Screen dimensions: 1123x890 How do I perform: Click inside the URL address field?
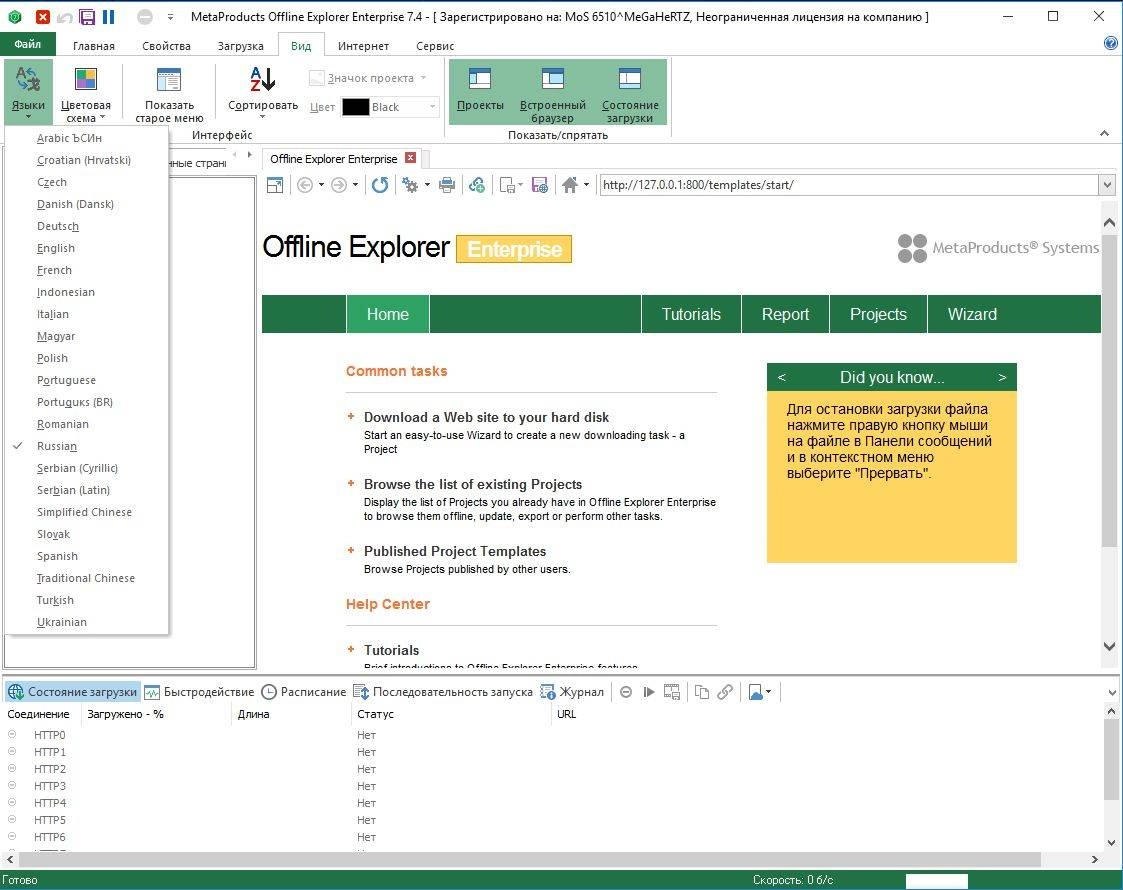pos(849,185)
